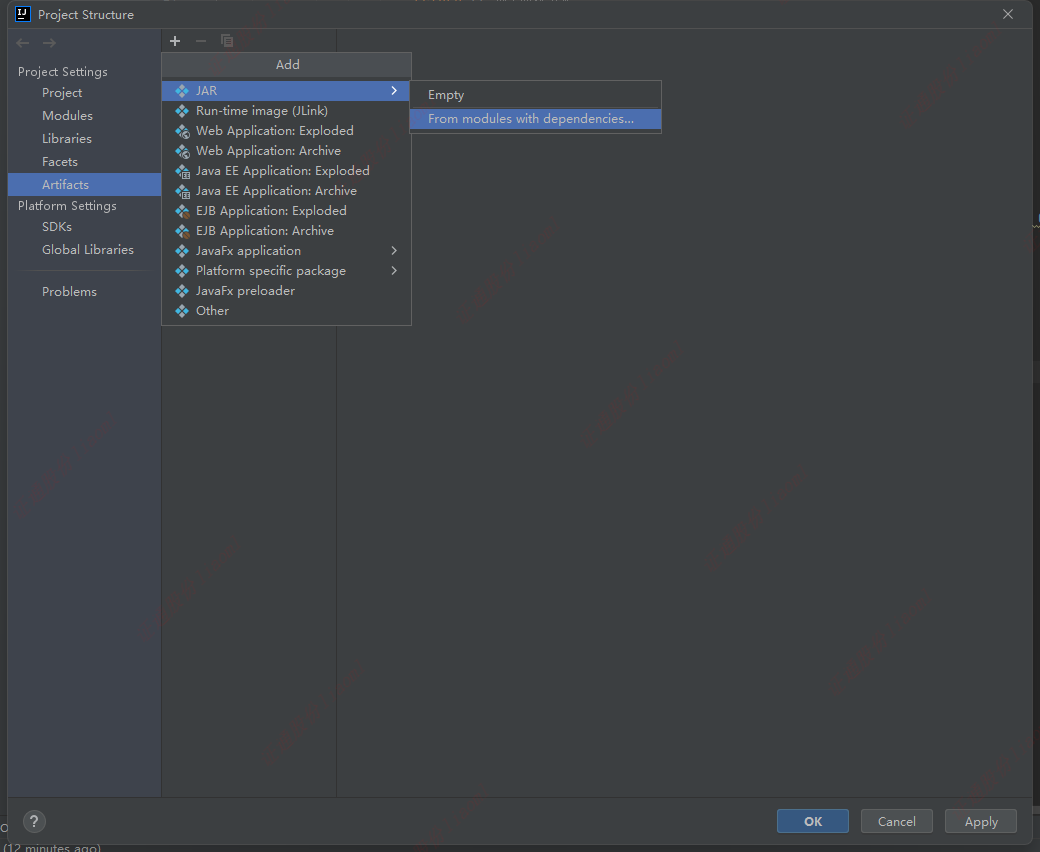Click Java EE Application: Archive icon

point(182,191)
